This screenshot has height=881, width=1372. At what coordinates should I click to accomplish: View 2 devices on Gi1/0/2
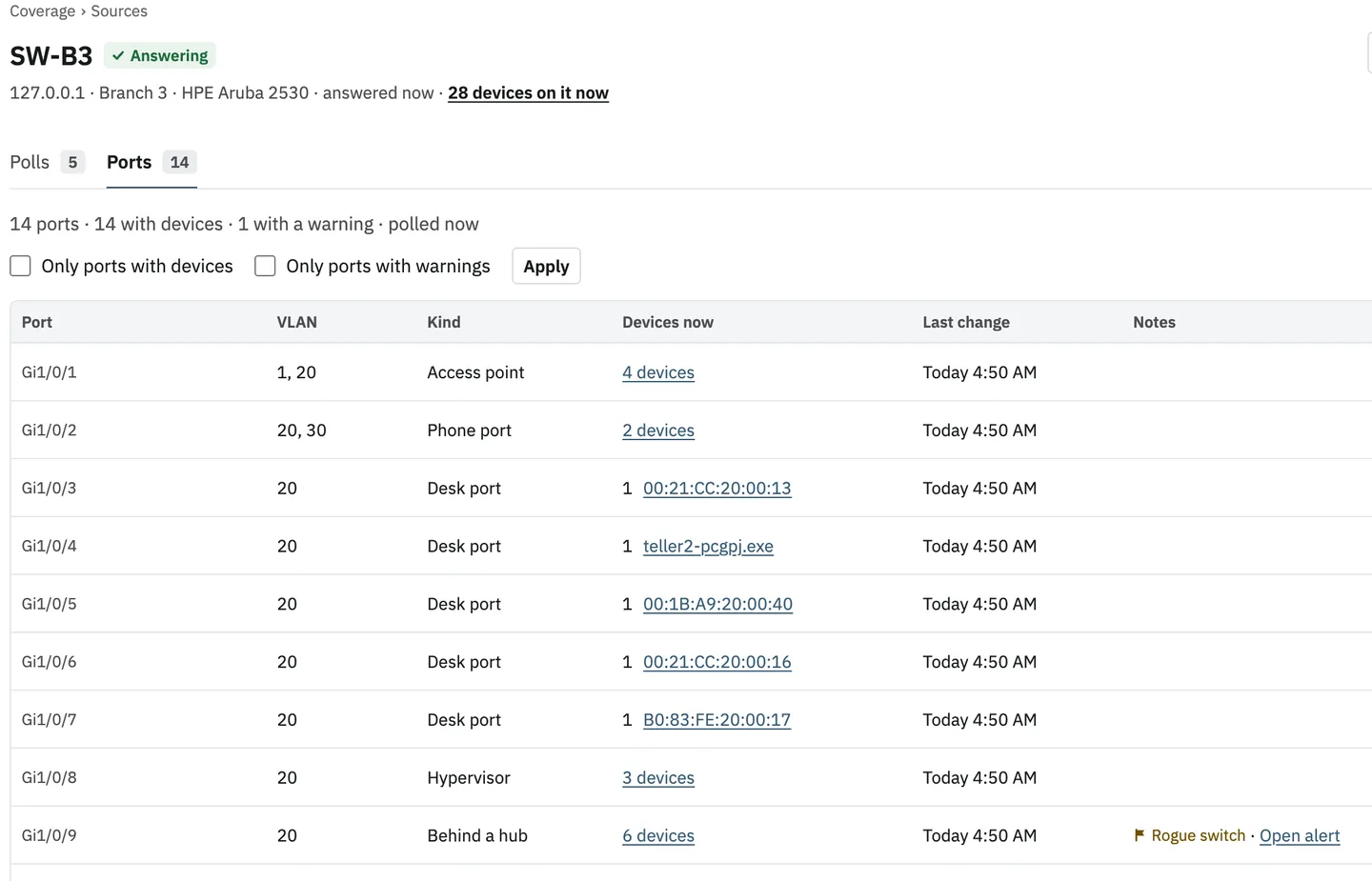(658, 430)
